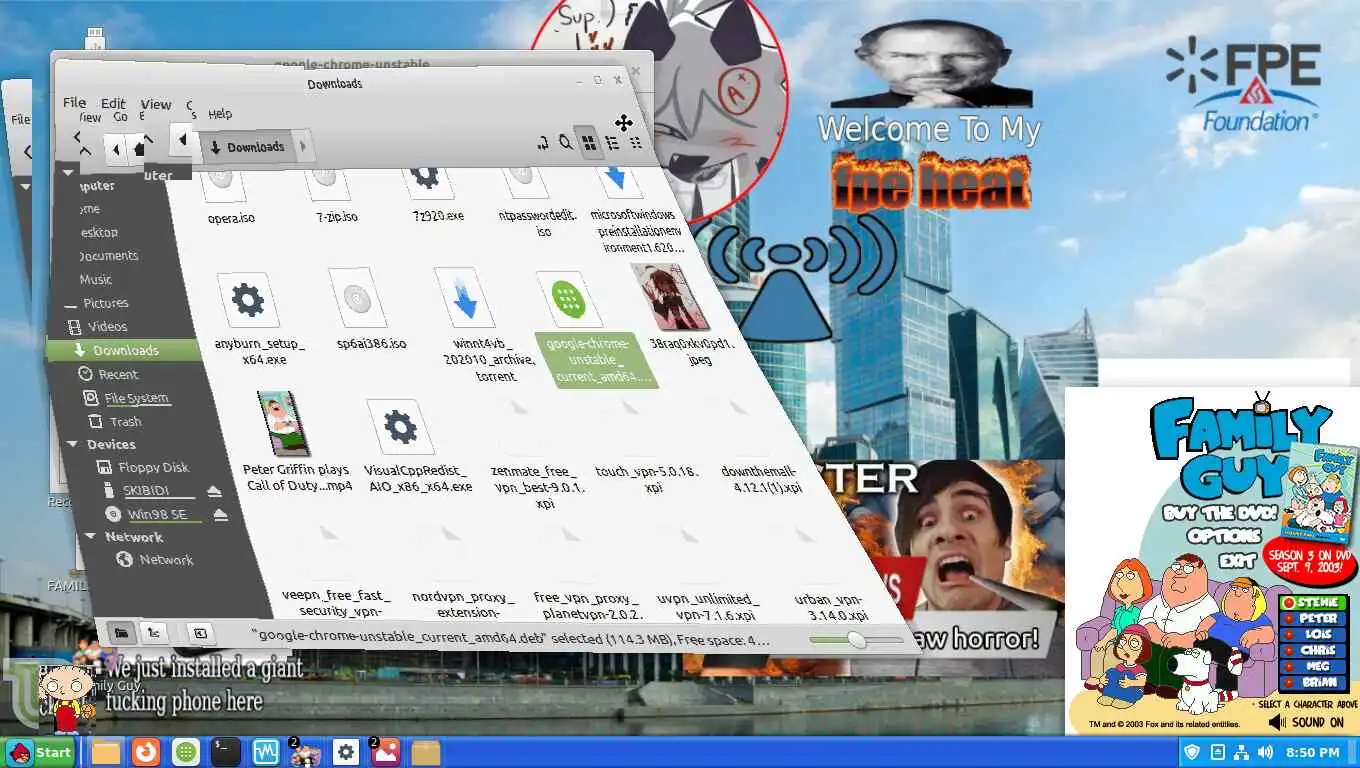
Task: Click the volume icon in system tray
Action: click(1265, 752)
